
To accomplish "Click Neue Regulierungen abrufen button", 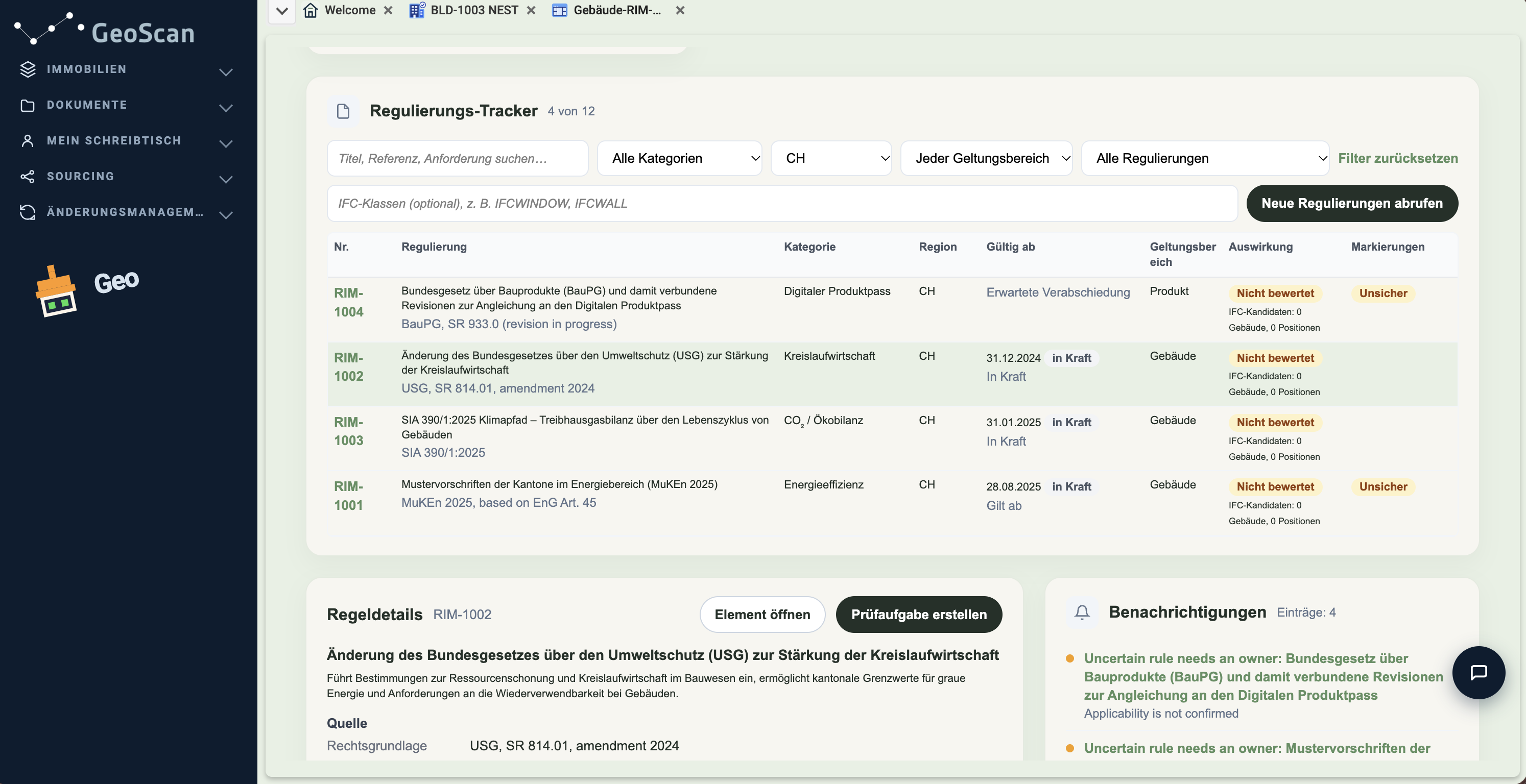I will (1352, 203).
